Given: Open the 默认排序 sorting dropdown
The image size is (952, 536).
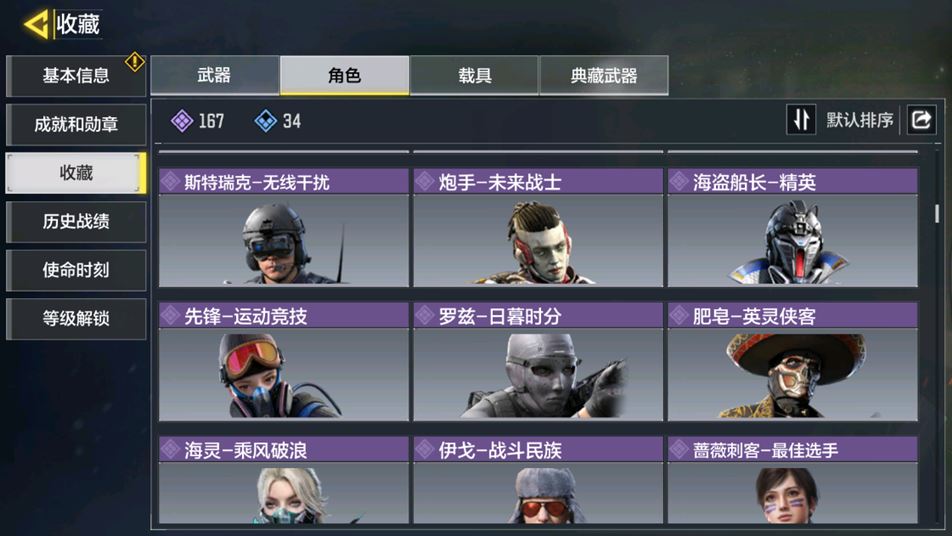Looking at the screenshot, I should pos(859,120).
